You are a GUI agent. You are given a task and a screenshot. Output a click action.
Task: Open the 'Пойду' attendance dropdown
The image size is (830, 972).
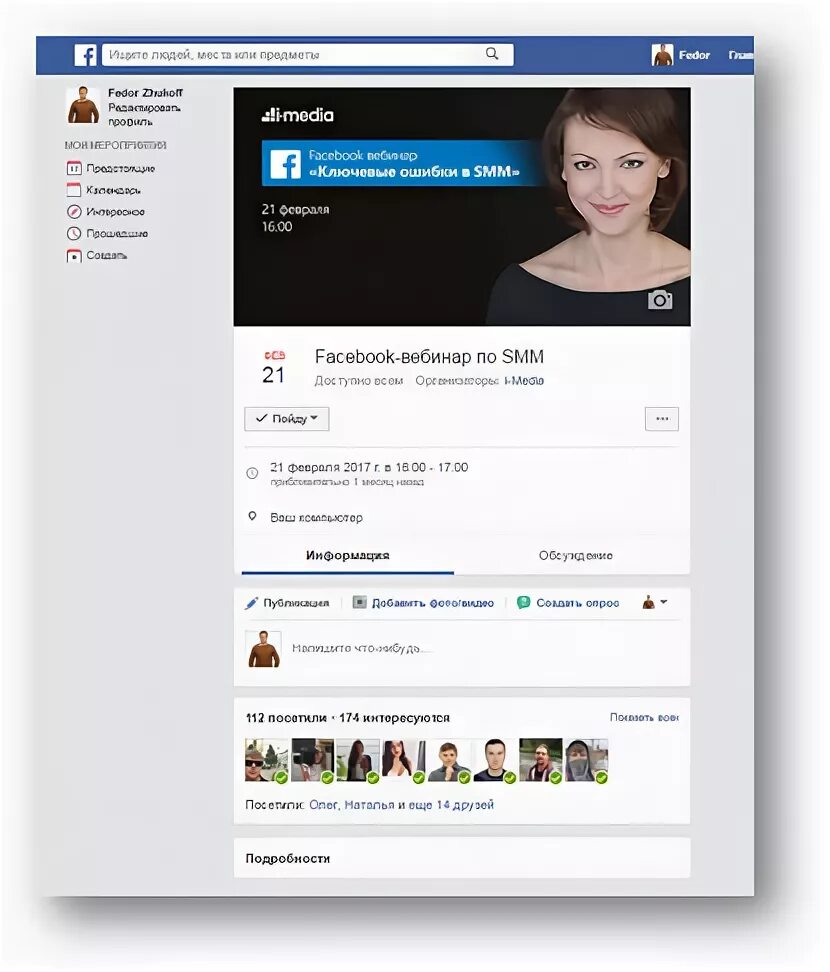coord(286,419)
